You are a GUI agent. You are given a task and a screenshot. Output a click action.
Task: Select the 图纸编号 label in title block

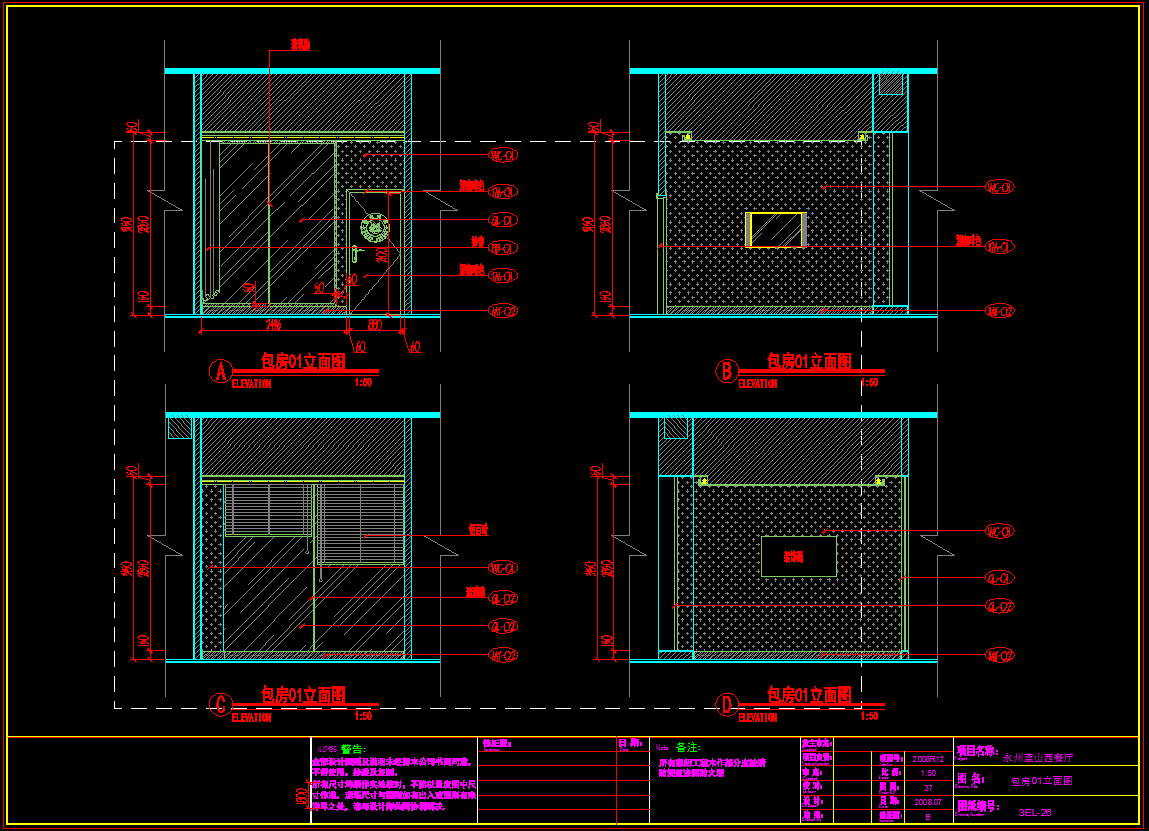pyautogui.click(x=978, y=807)
